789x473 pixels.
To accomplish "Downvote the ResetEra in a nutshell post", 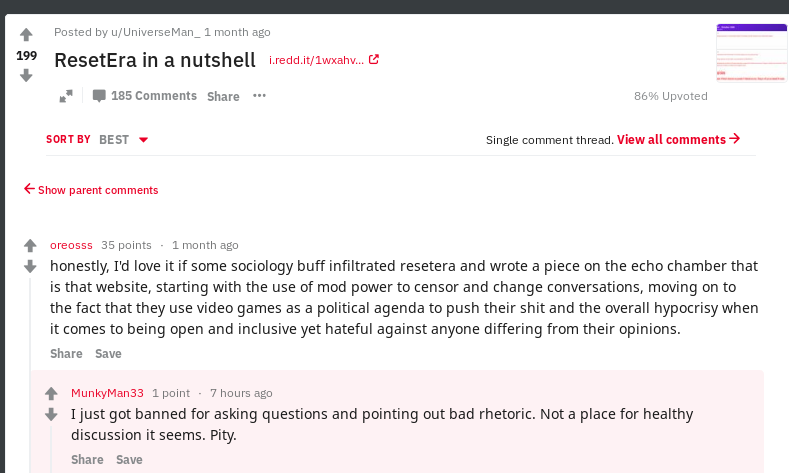I will pos(26,75).
